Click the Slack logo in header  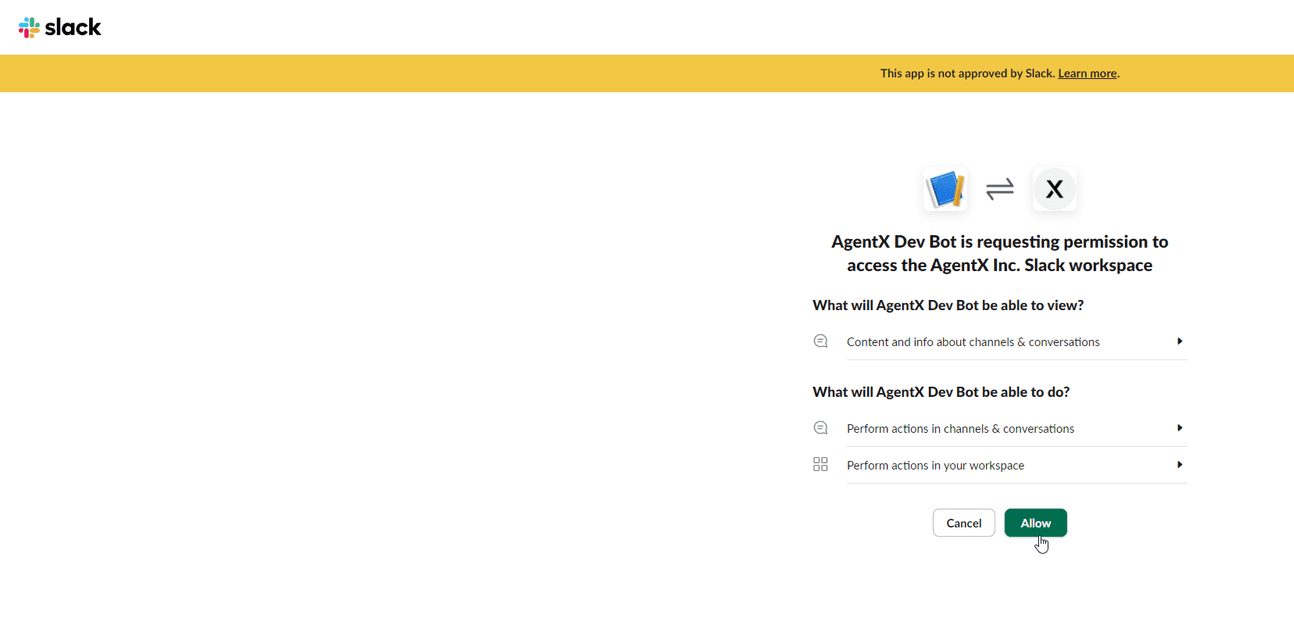pos(60,27)
